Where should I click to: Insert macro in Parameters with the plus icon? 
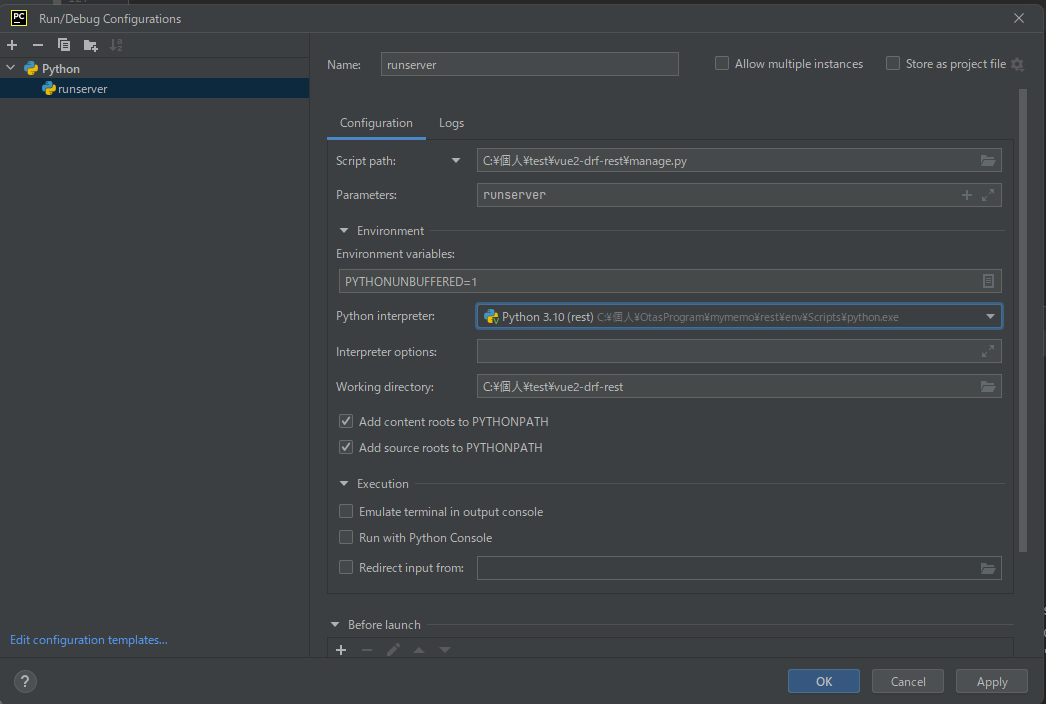pos(967,195)
